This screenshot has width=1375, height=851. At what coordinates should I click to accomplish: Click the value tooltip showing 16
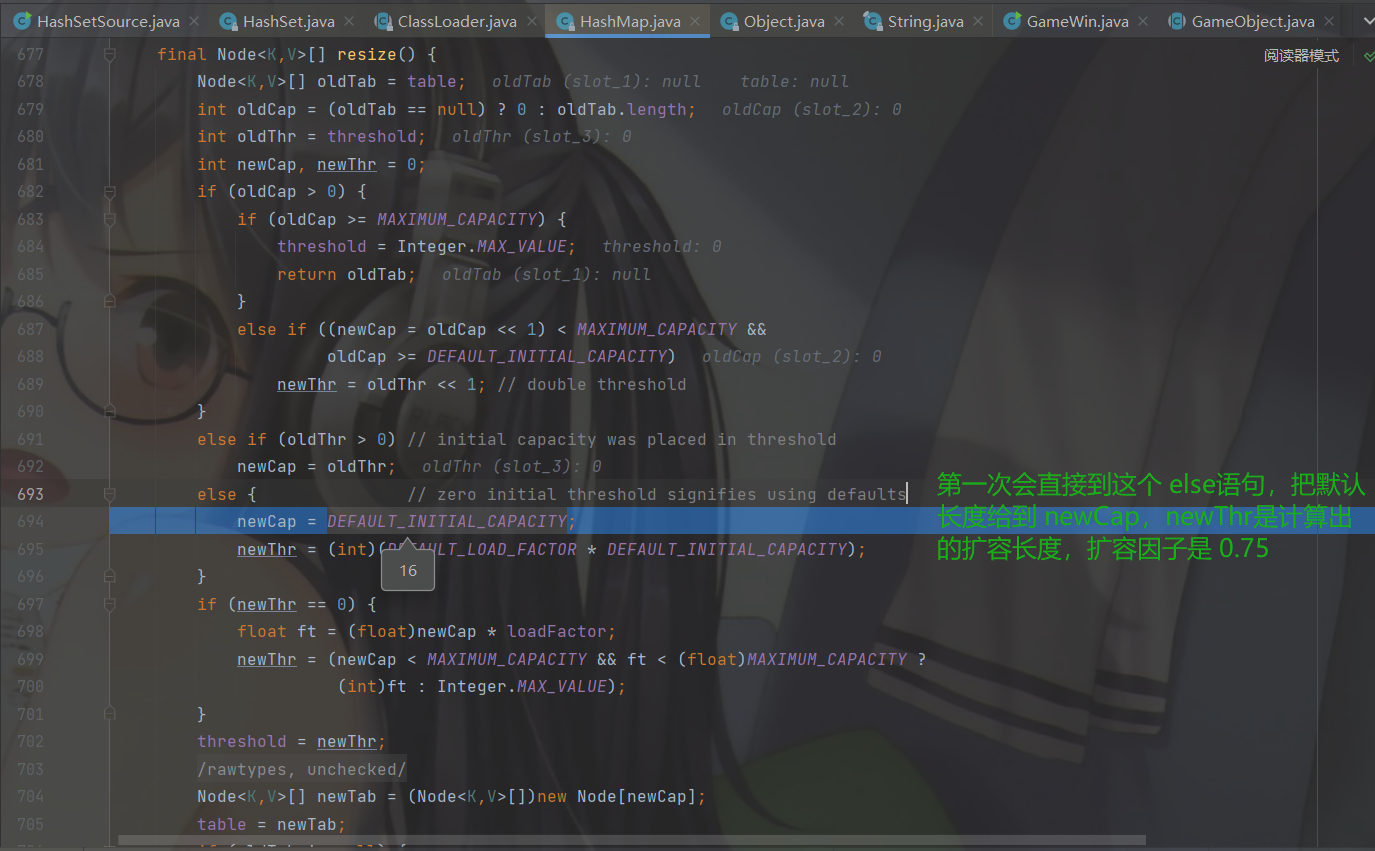click(408, 570)
